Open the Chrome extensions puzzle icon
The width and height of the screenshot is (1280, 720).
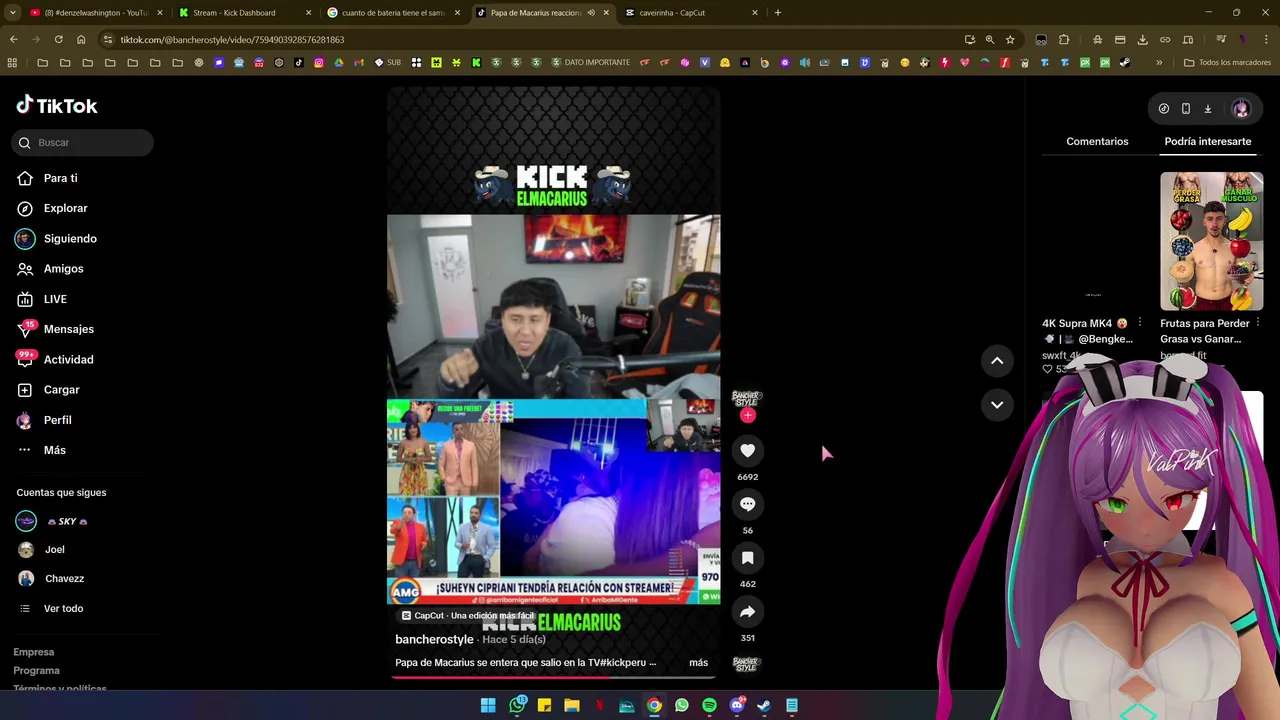(1064, 40)
